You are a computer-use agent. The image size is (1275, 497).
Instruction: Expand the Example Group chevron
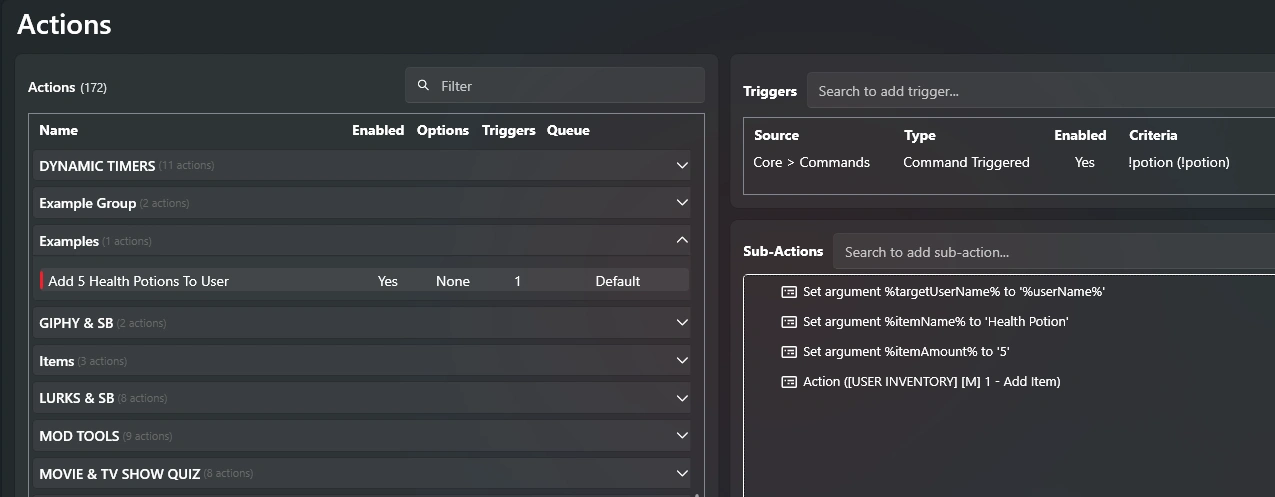point(682,202)
